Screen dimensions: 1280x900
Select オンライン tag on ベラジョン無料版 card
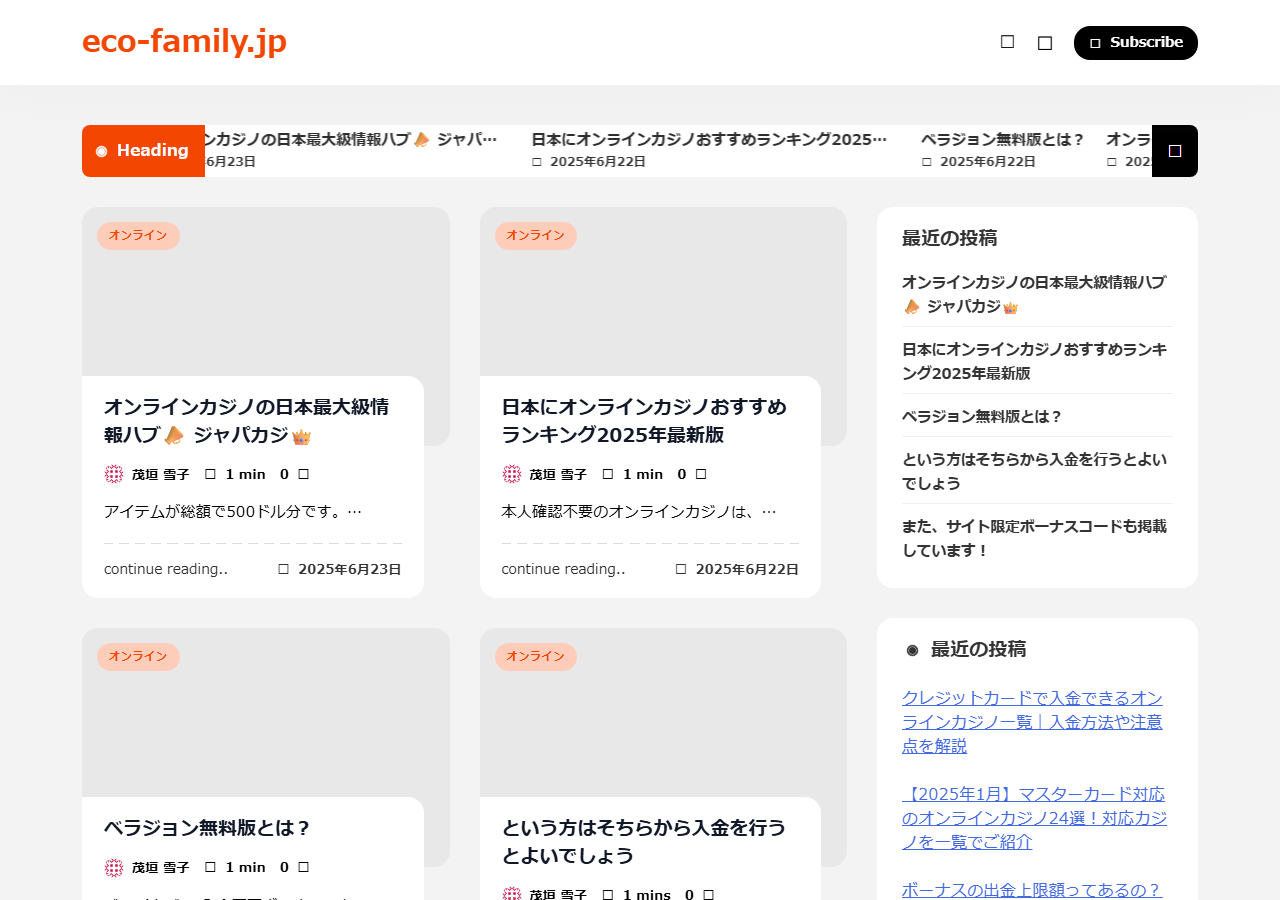[138, 657]
